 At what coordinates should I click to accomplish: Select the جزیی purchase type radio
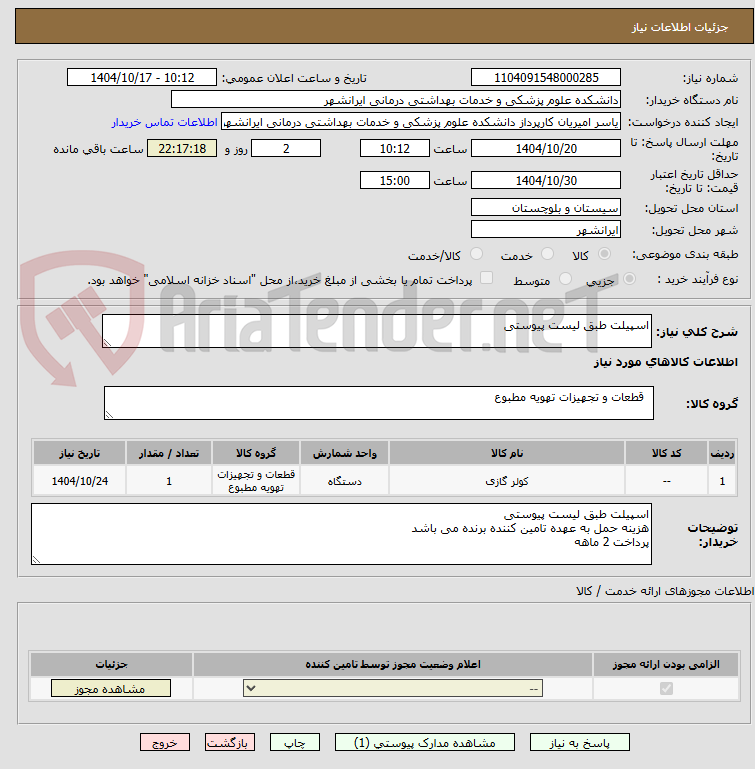tap(629, 279)
